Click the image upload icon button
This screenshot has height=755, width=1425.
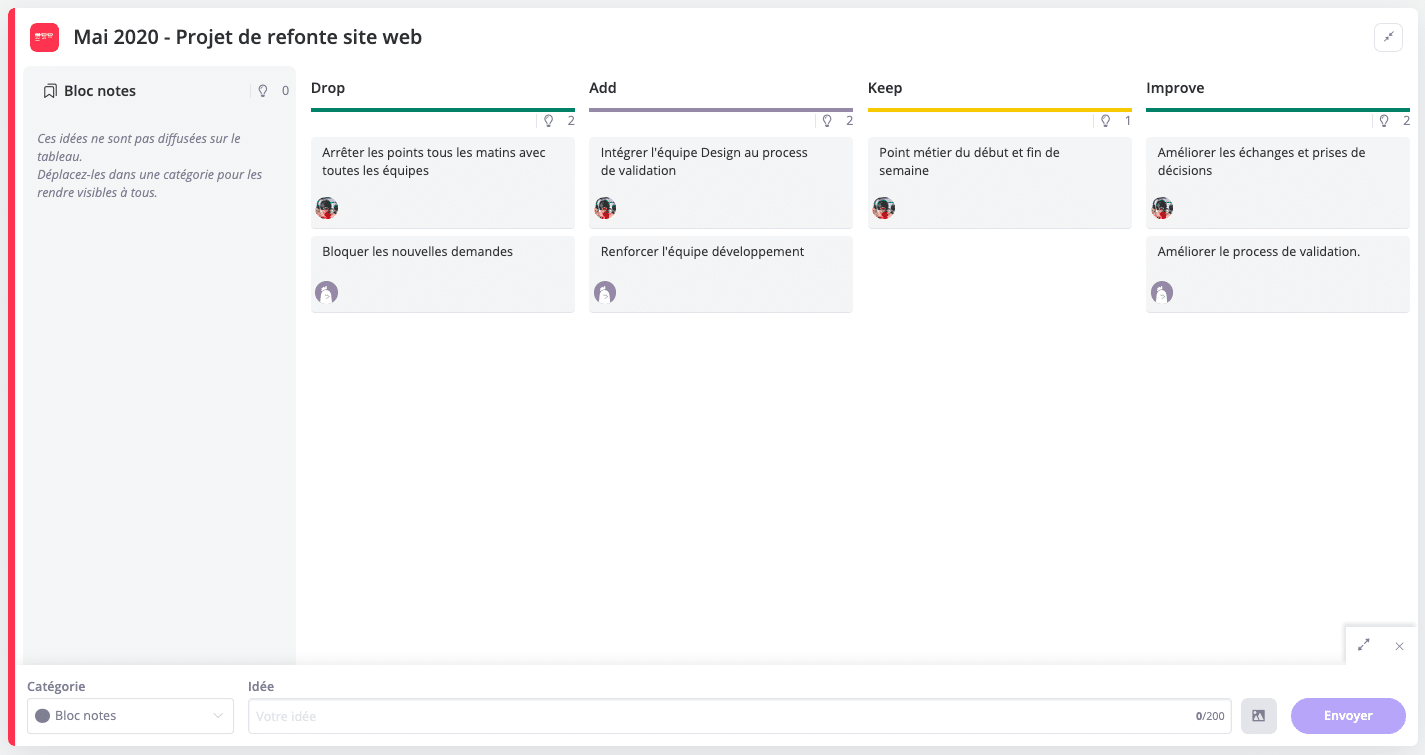click(x=1258, y=716)
